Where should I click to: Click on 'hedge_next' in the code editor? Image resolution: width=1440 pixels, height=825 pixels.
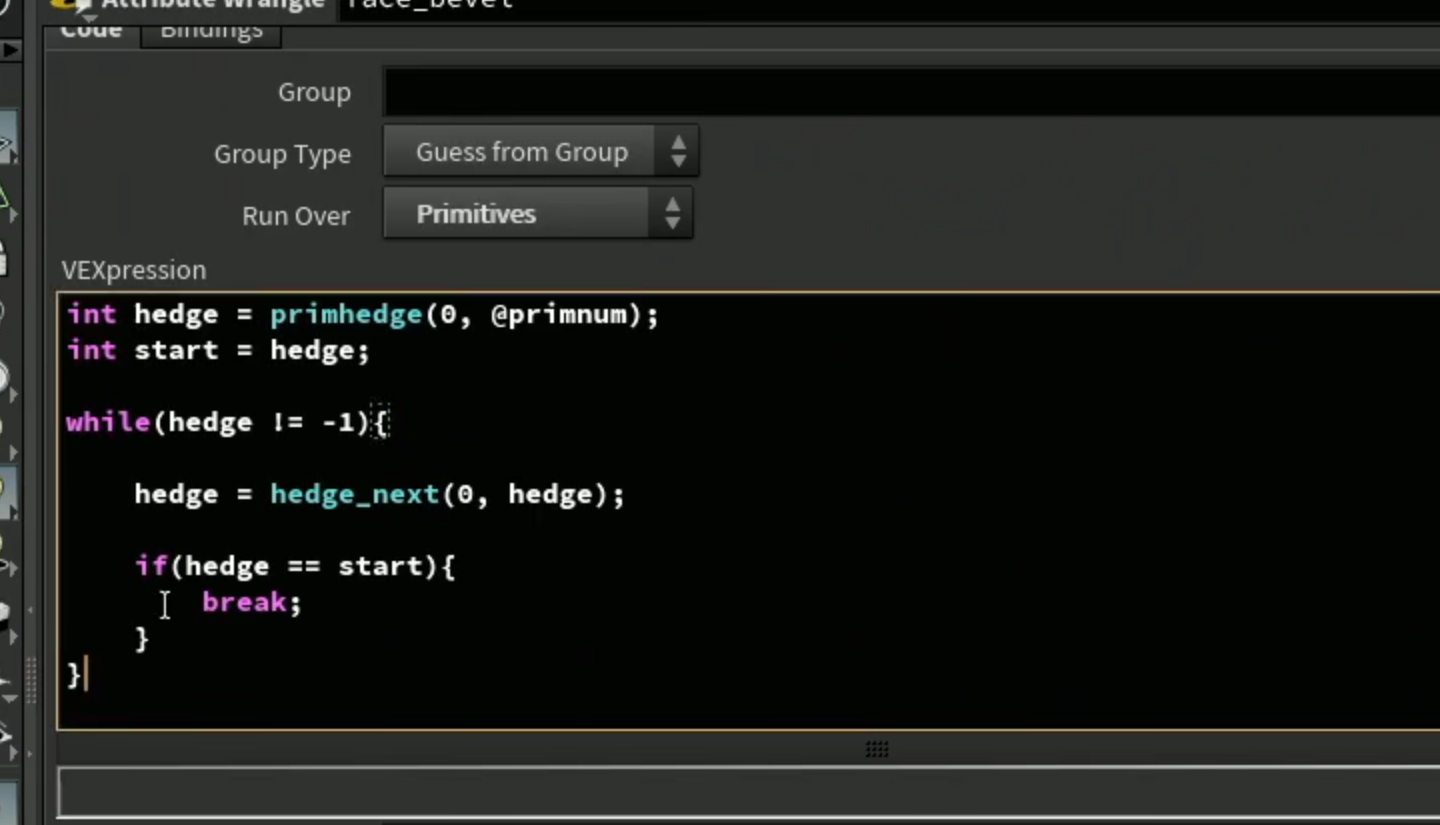click(x=354, y=495)
